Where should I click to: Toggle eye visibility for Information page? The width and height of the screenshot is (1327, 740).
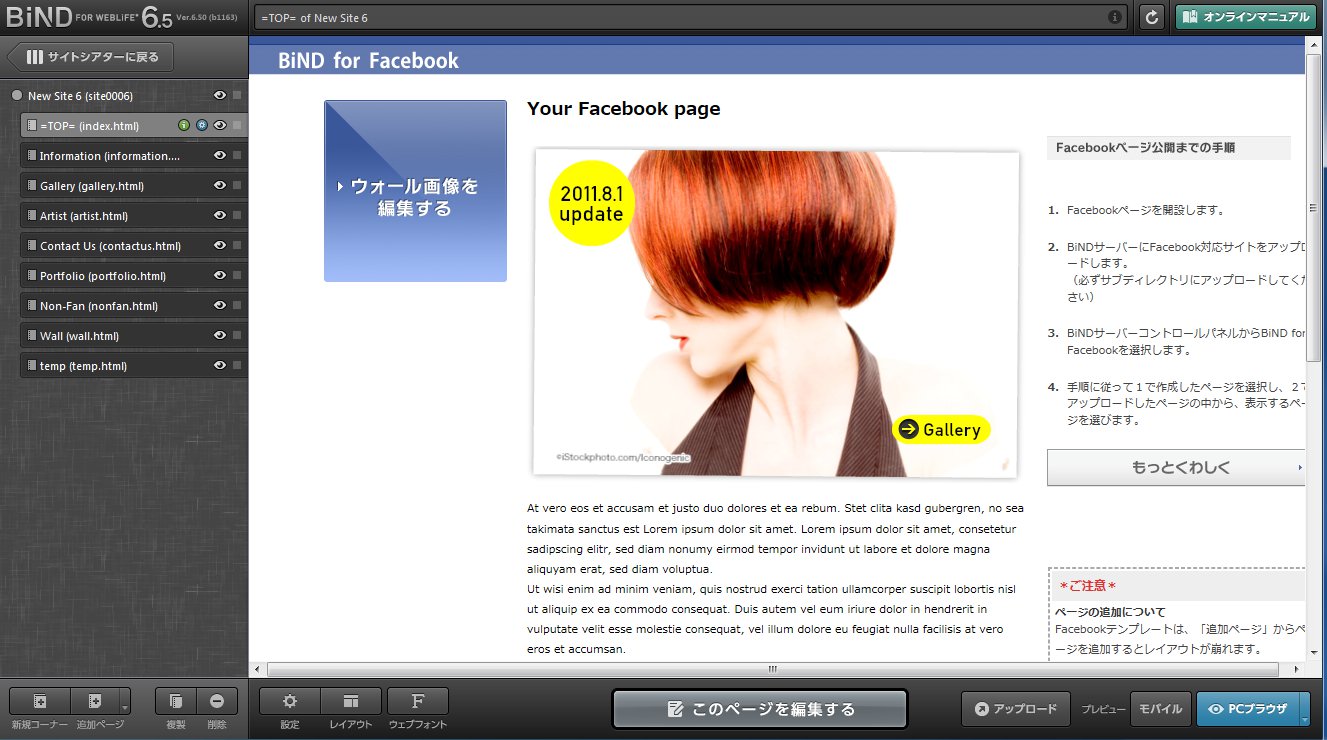(219, 155)
